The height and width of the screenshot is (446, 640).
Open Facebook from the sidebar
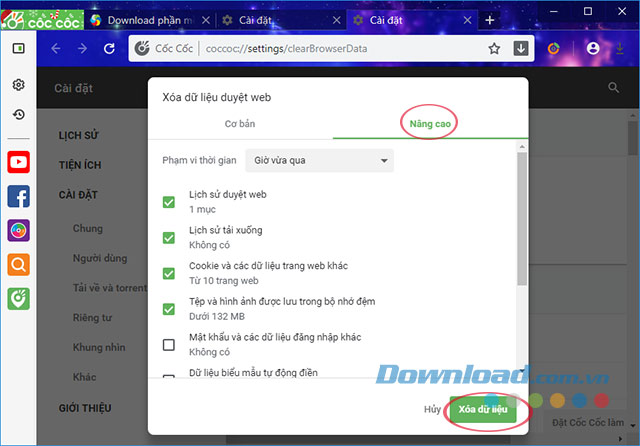[x=18, y=196]
